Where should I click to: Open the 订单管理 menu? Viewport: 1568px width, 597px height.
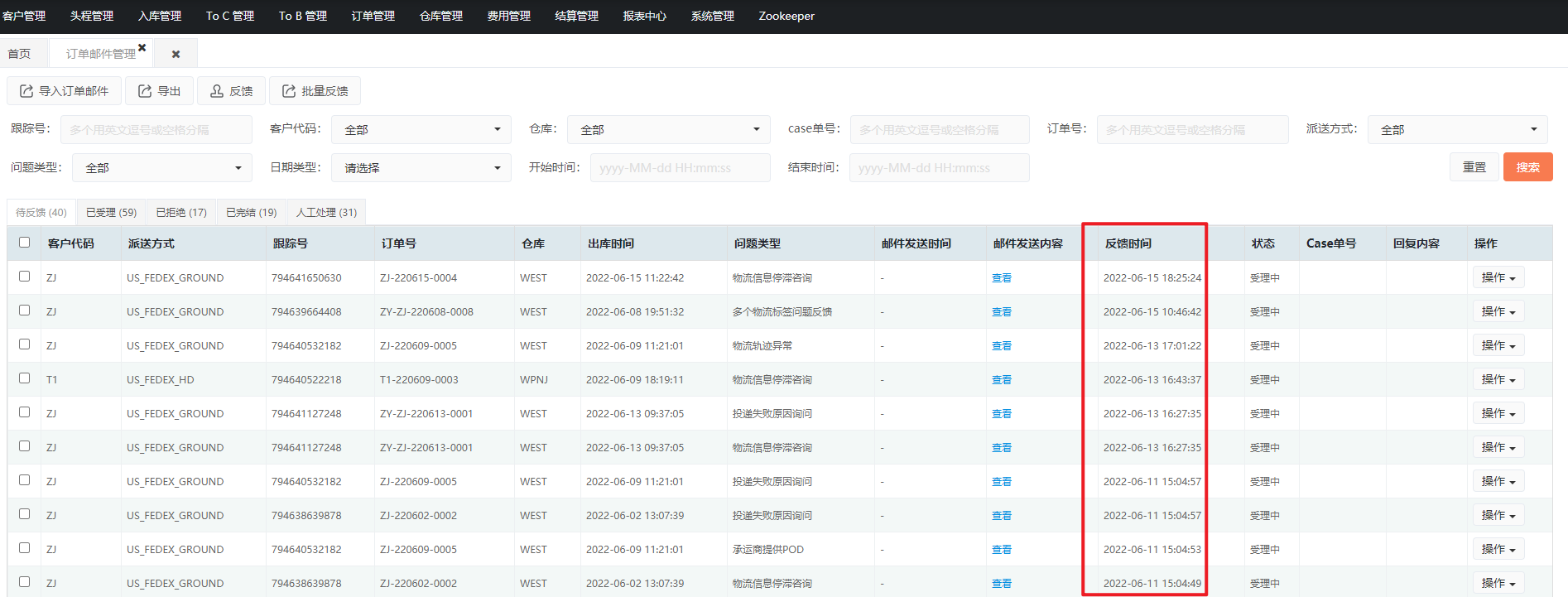coord(373,16)
